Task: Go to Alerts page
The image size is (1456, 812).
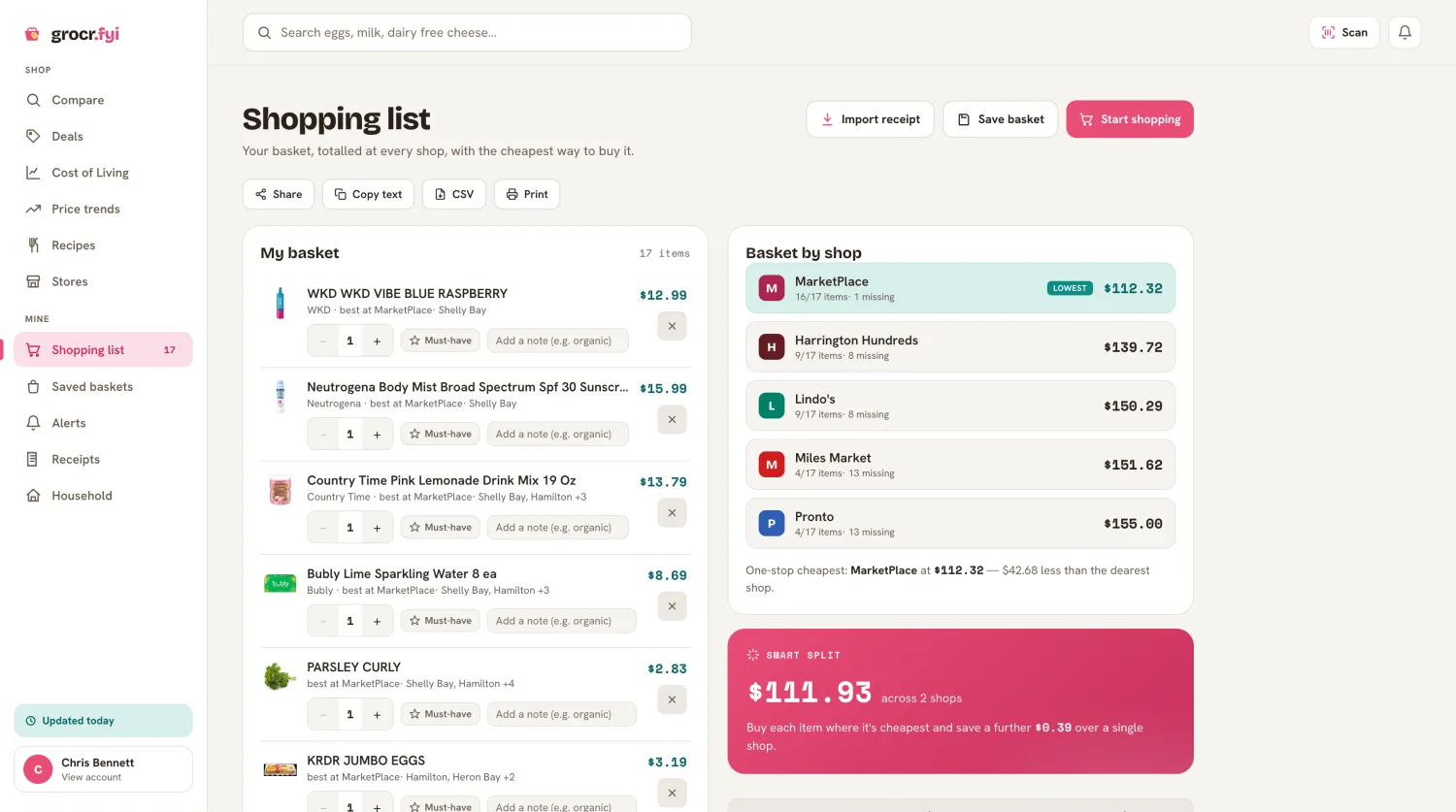Action: [103, 423]
